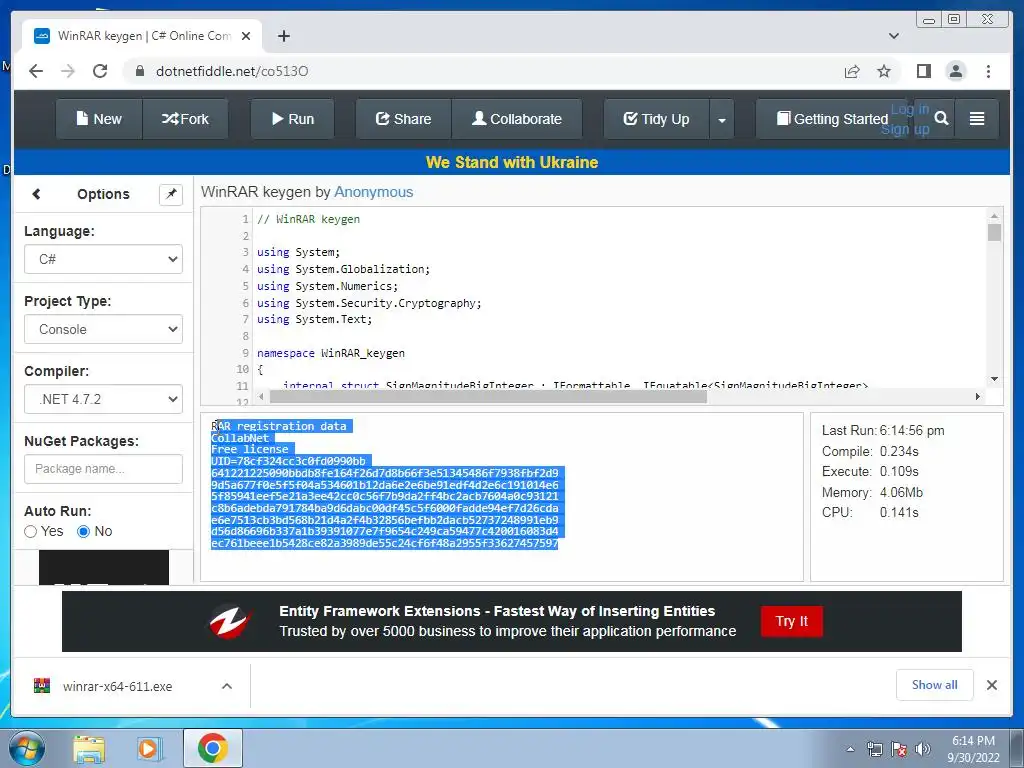Click the network tray icon

874,750
